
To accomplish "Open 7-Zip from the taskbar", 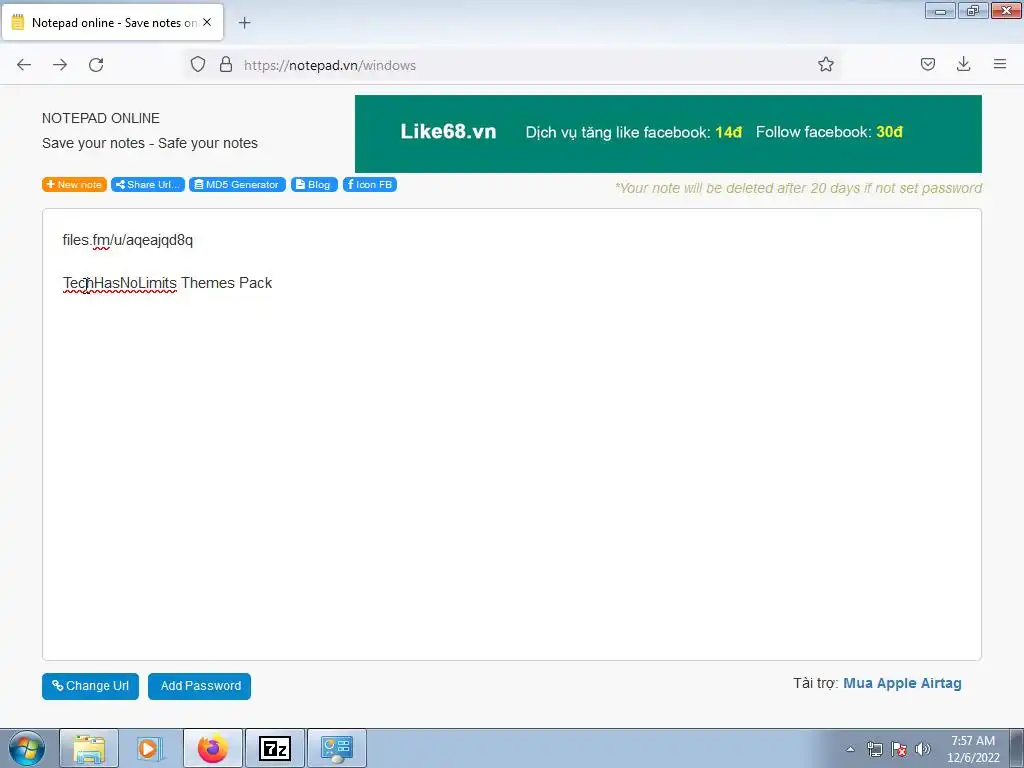I will pyautogui.click(x=275, y=748).
